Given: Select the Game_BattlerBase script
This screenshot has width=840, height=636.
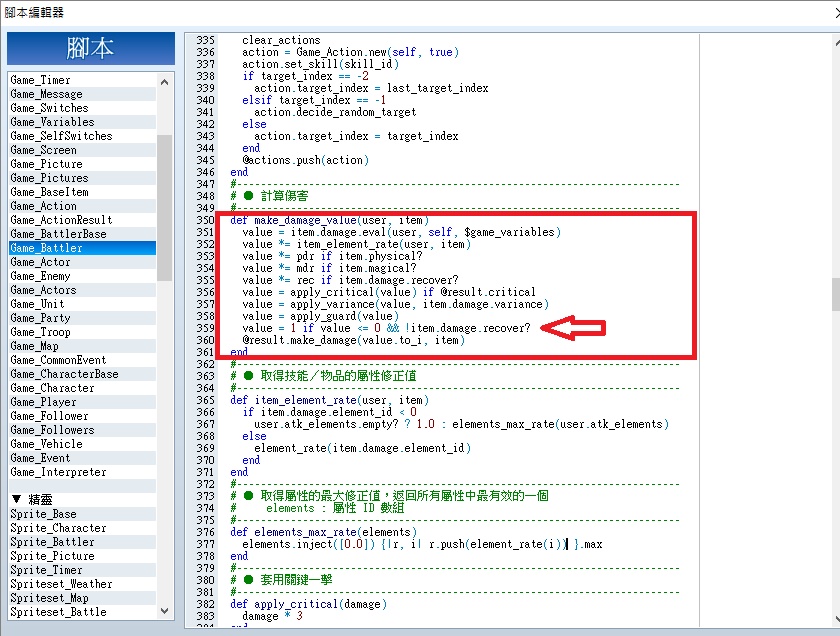Looking at the screenshot, I should point(82,234).
